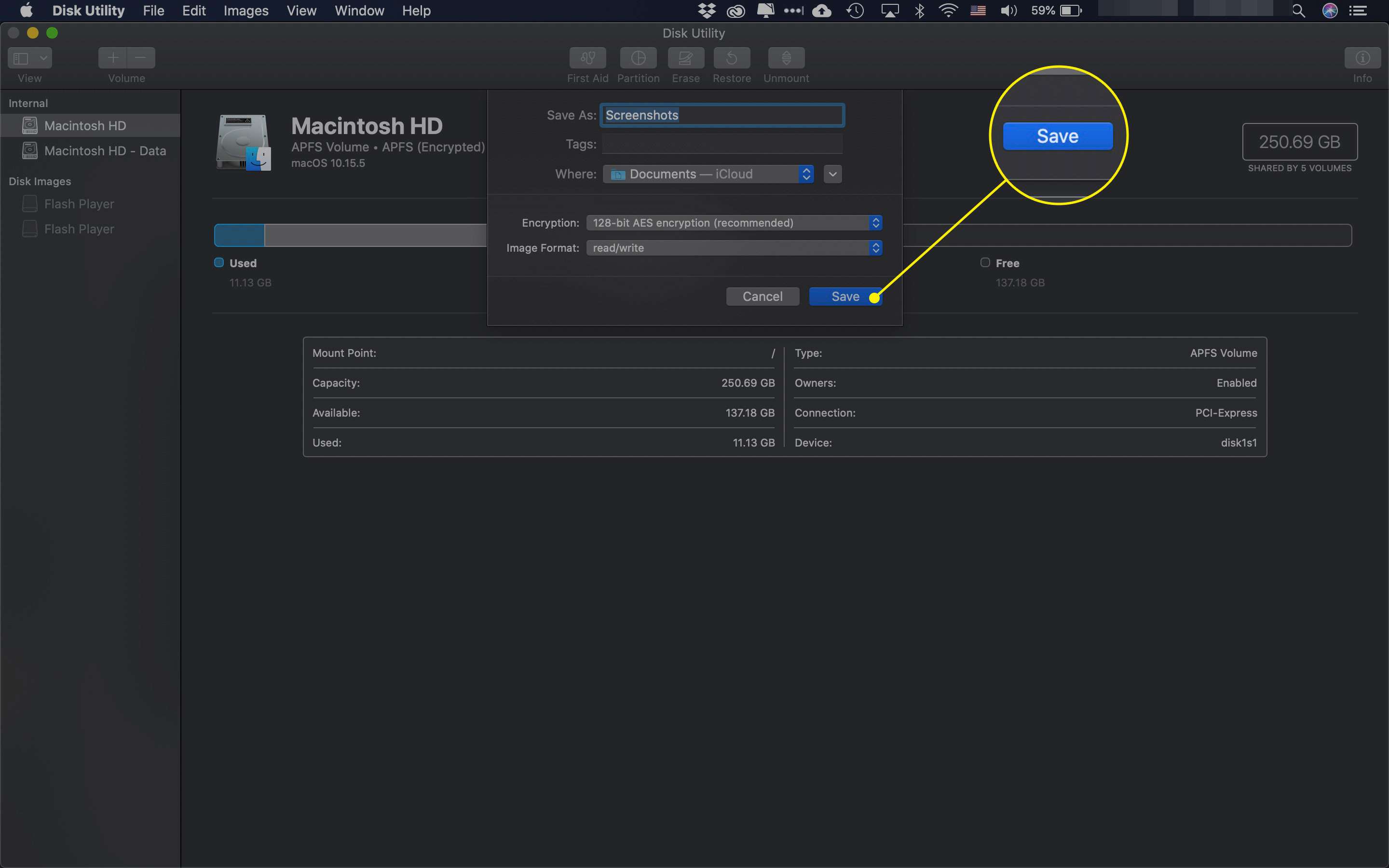
Task: Open Time Machine menu bar icon
Action: (x=855, y=10)
